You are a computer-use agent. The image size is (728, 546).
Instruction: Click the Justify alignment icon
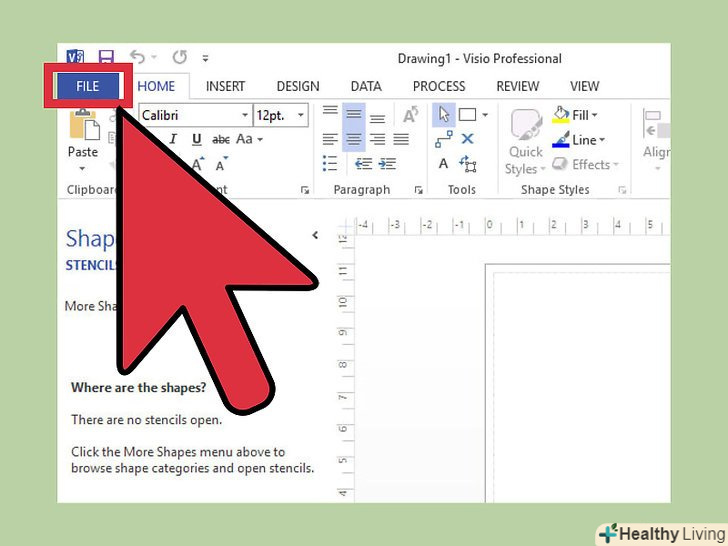pyautogui.click(x=401, y=139)
